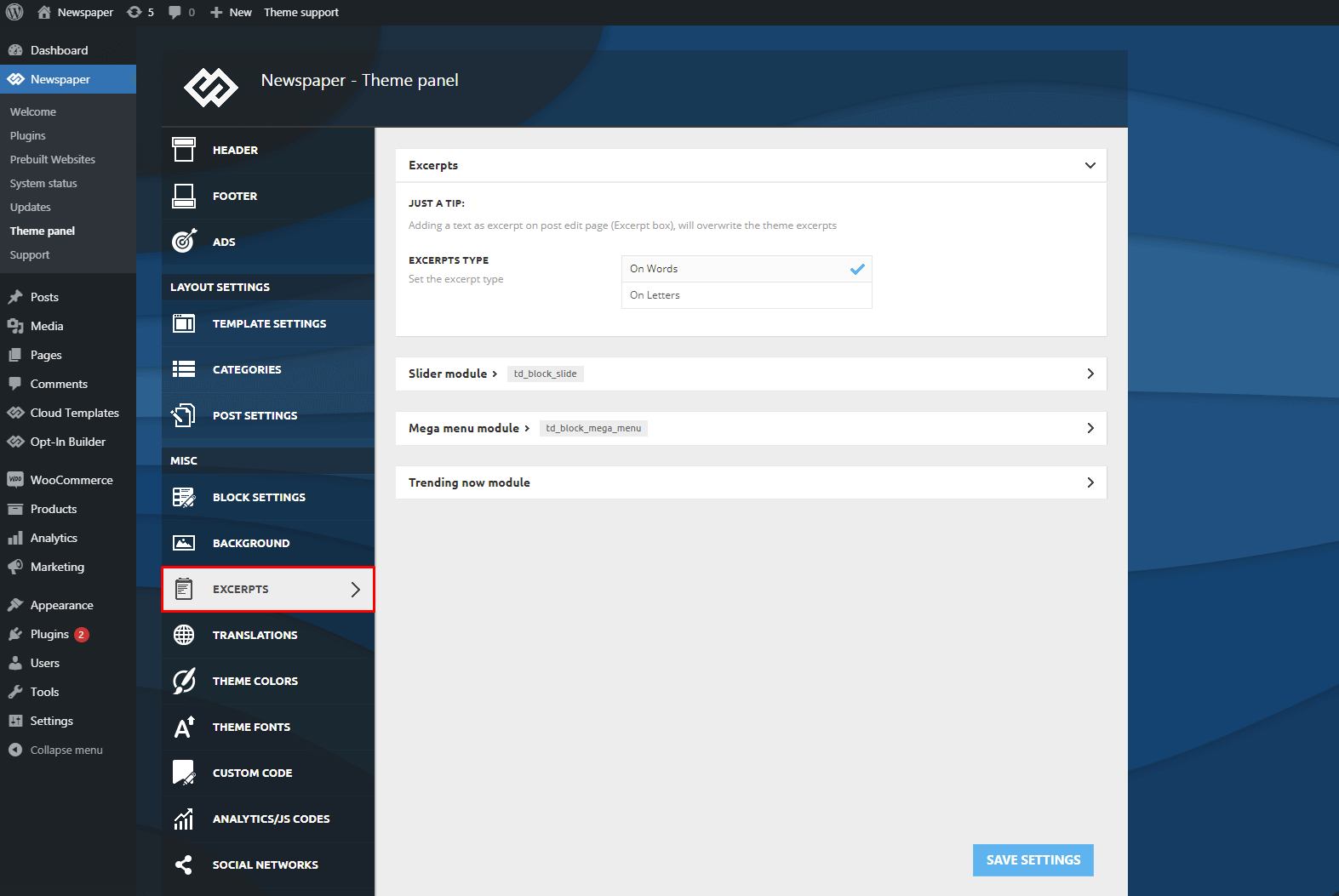Screen dimensions: 1339x896
Task: Expand the Trending now module section
Action: coord(751,482)
